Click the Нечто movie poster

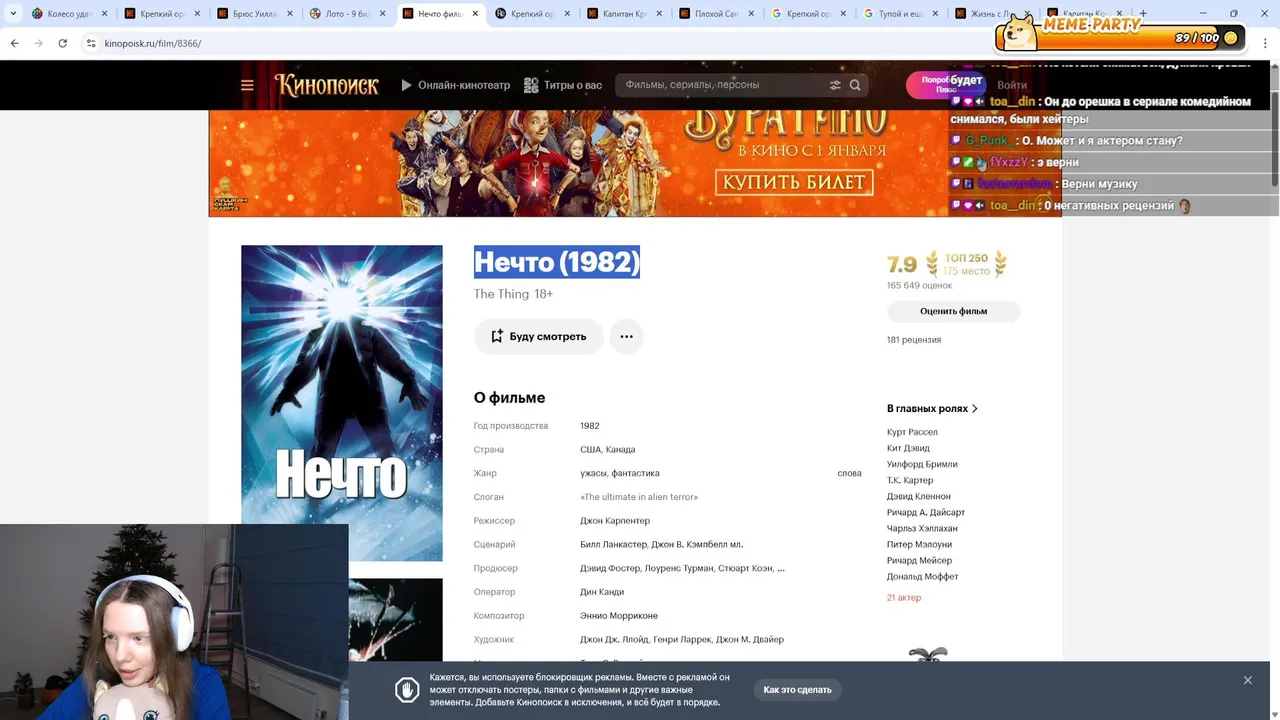pos(341,403)
